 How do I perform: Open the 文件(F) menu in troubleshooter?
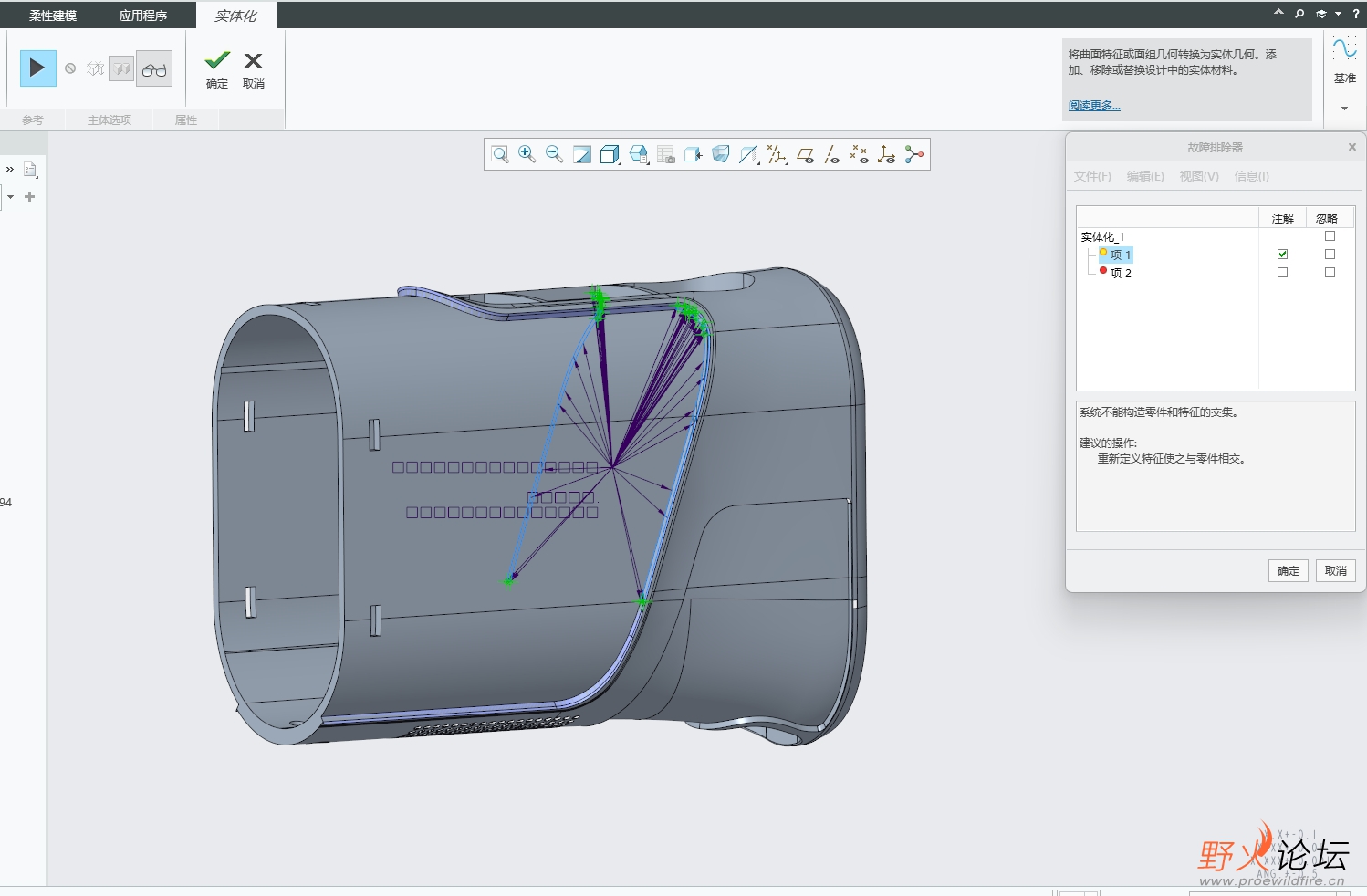point(1092,176)
